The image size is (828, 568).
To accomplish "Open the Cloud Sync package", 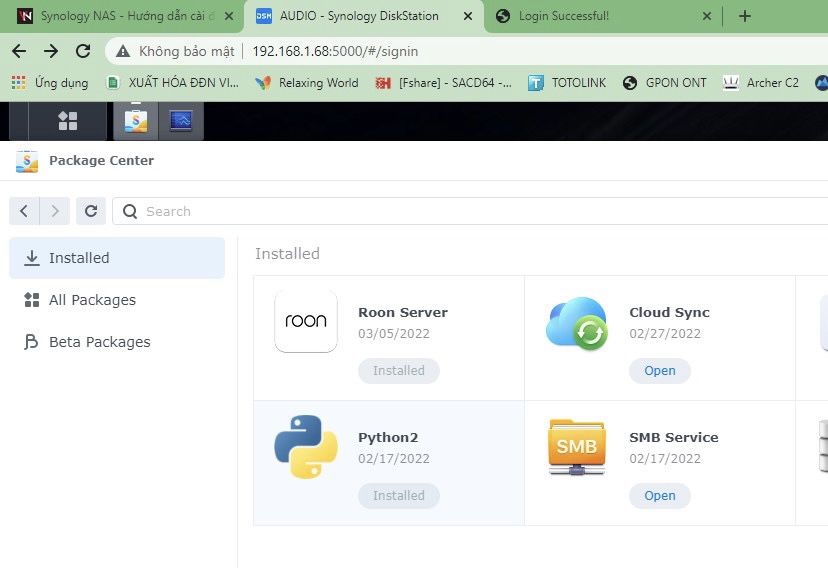I will click(x=660, y=371).
